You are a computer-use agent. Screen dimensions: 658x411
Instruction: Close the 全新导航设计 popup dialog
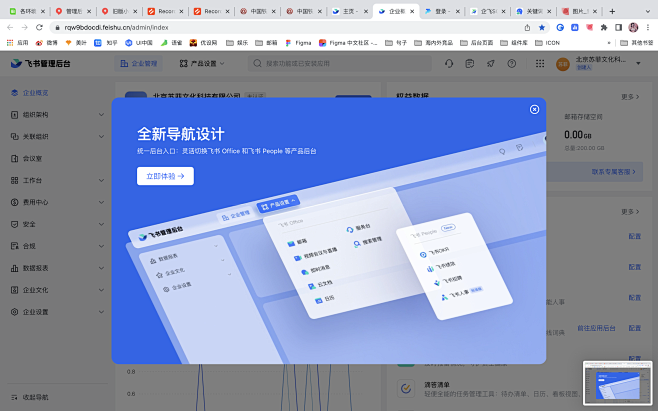(x=534, y=109)
